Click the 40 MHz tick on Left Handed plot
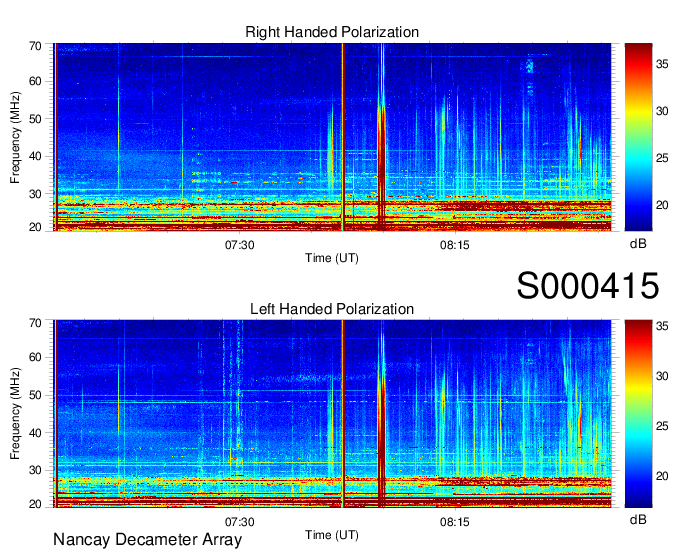This screenshot has width=680, height=552. pyautogui.click(x=35, y=433)
